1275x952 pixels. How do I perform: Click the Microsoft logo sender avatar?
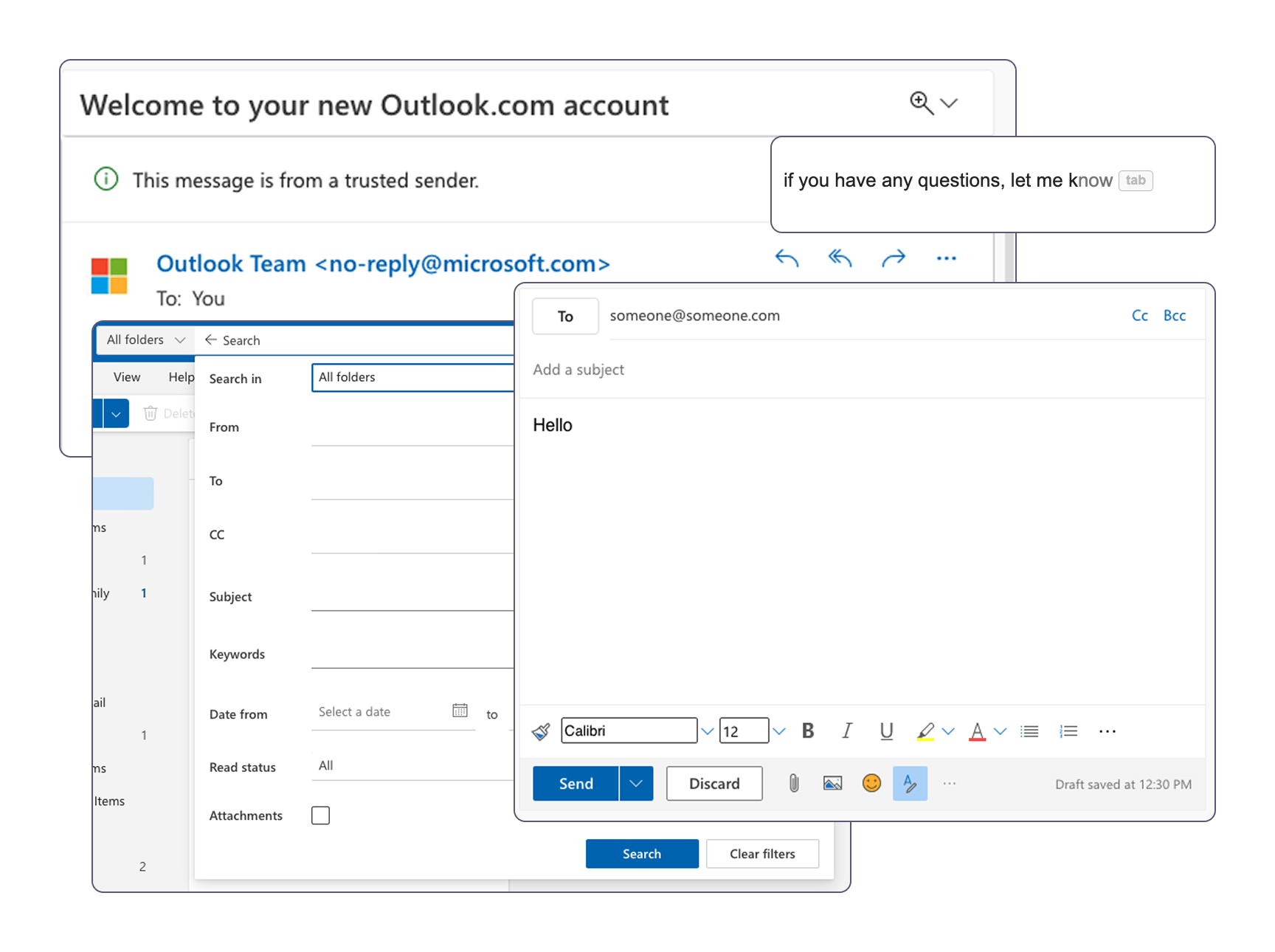(x=109, y=276)
